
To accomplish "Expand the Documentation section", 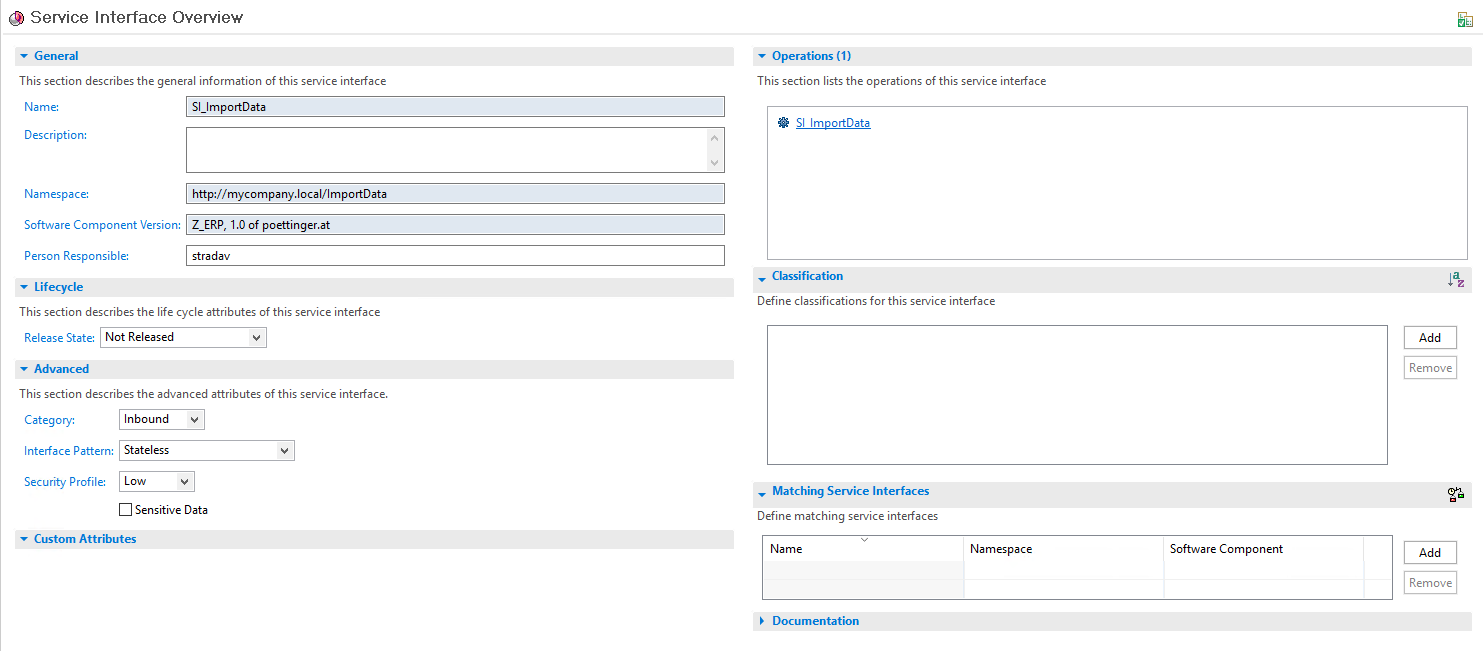I will [762, 620].
